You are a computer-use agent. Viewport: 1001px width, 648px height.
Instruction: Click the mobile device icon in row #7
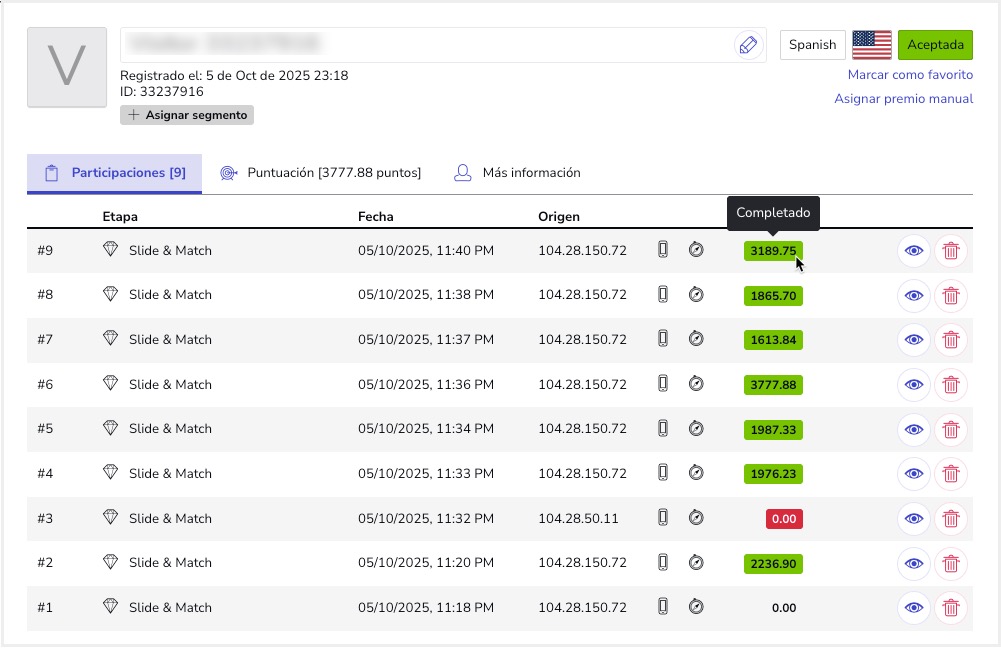662,339
